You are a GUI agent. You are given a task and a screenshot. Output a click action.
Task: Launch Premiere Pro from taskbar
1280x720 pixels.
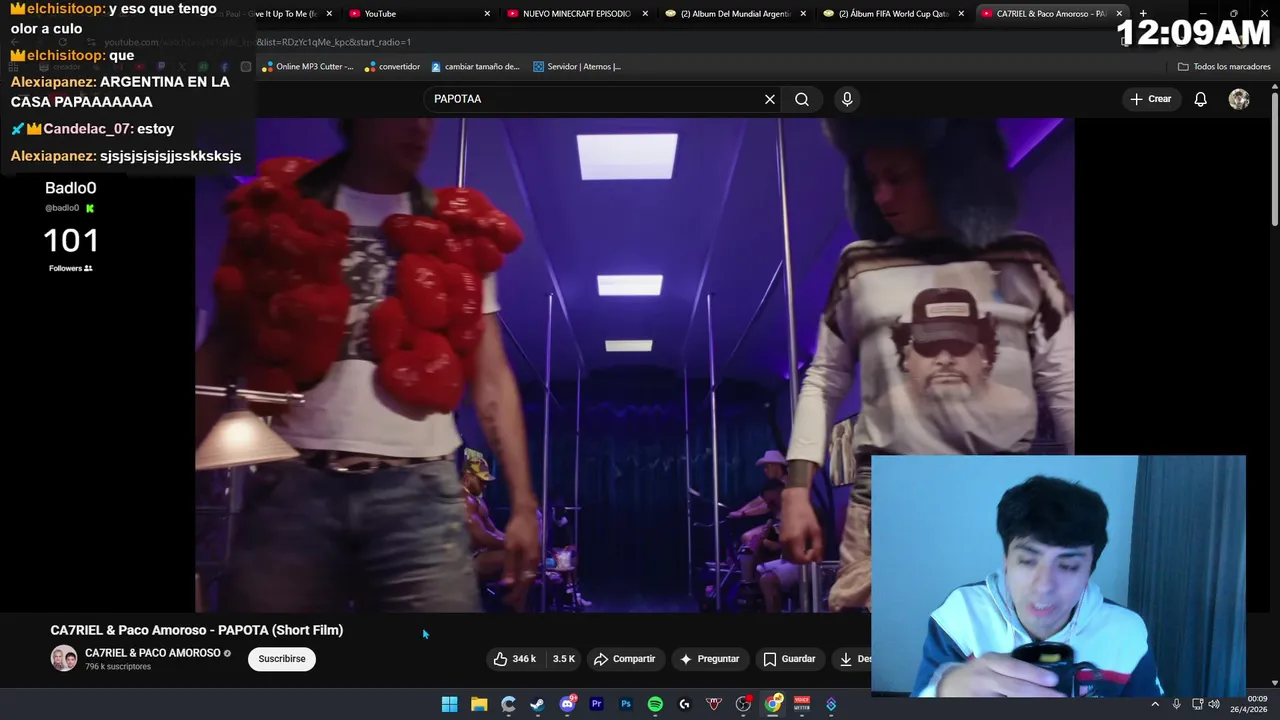(x=596, y=704)
